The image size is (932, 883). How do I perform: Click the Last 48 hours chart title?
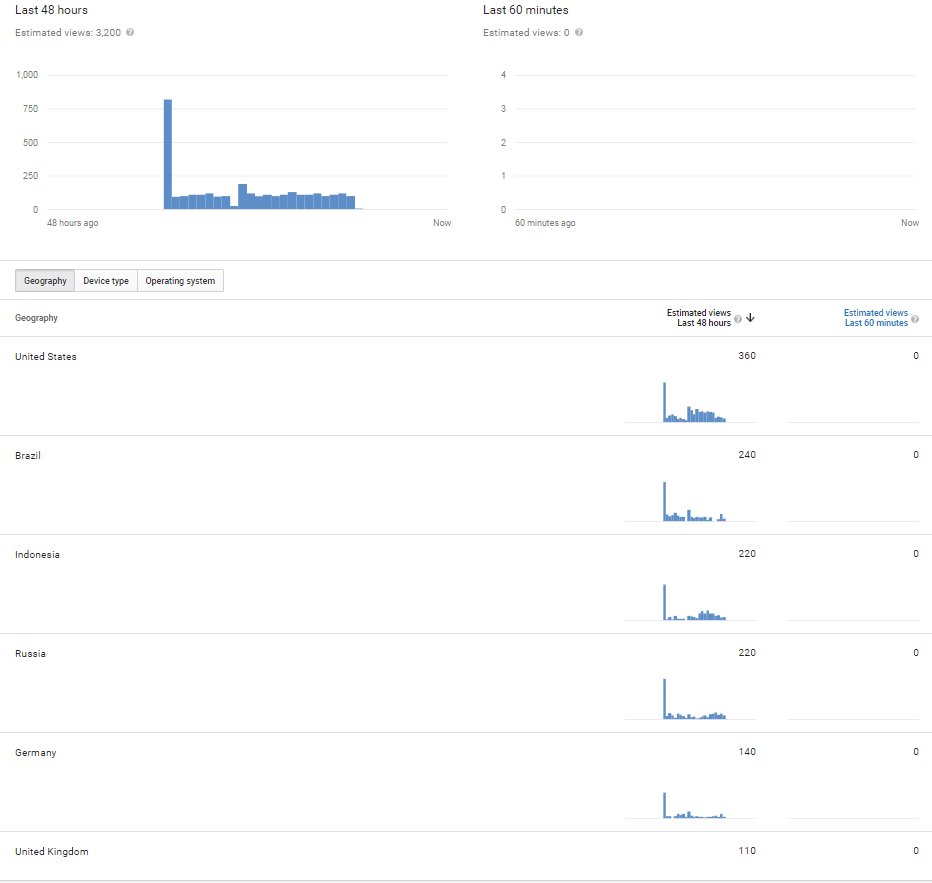[51, 10]
